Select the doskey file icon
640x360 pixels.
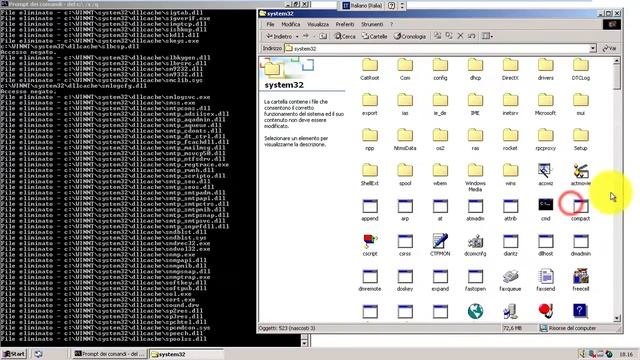(405, 280)
